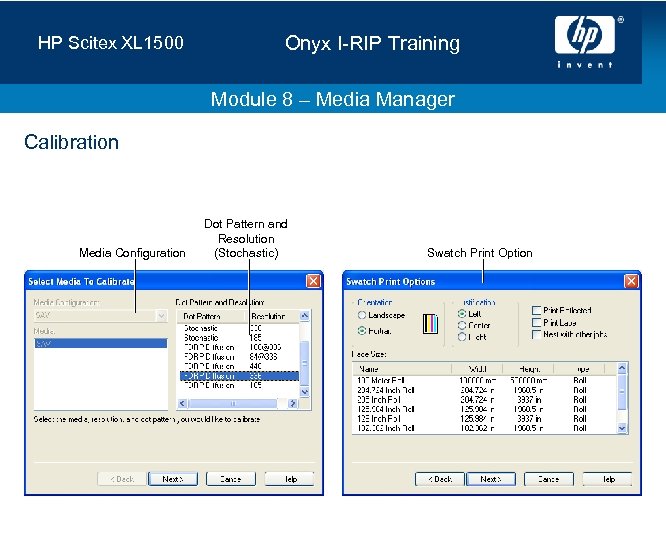Select Portrait orientation

tap(362, 330)
